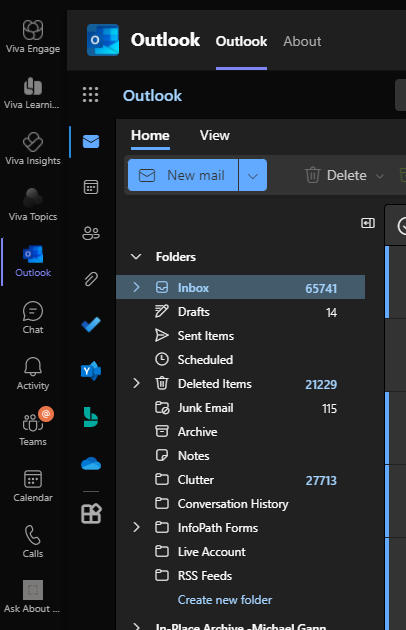The width and height of the screenshot is (406, 630).
Task: Expand the InfoPath Forms folder
Action: click(x=136, y=527)
